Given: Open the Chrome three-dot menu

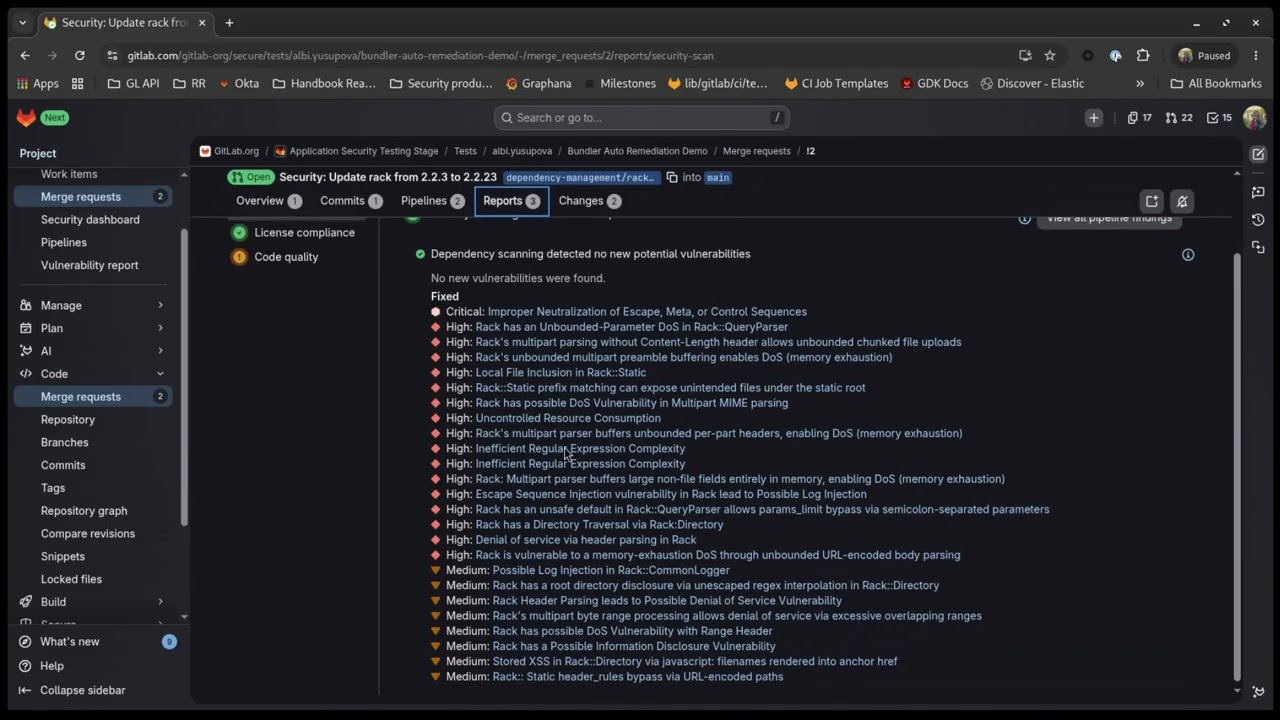Looking at the screenshot, I should [1256, 56].
